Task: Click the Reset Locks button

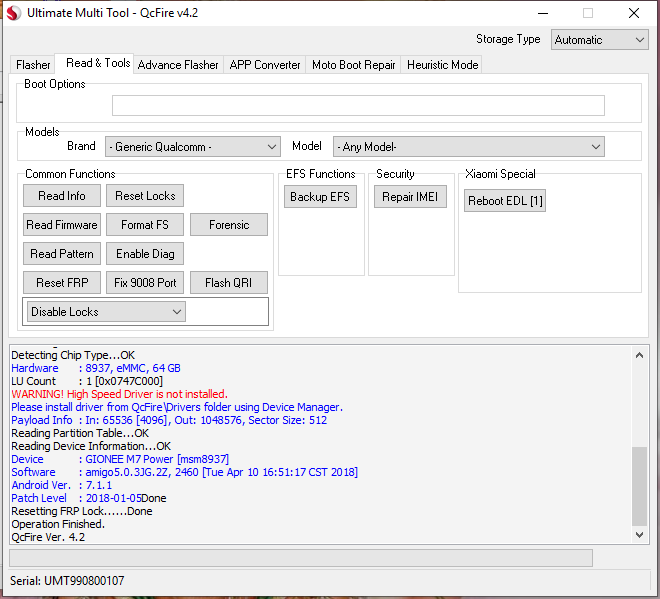Action: [x=145, y=196]
